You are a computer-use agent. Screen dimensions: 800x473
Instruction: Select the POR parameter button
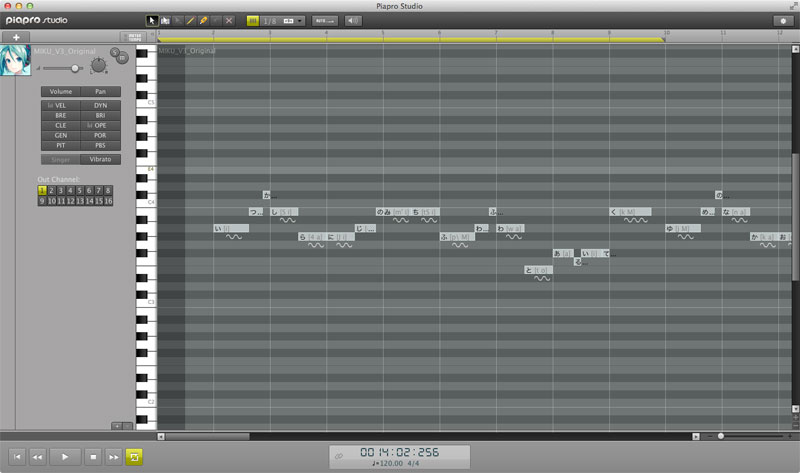point(101,136)
